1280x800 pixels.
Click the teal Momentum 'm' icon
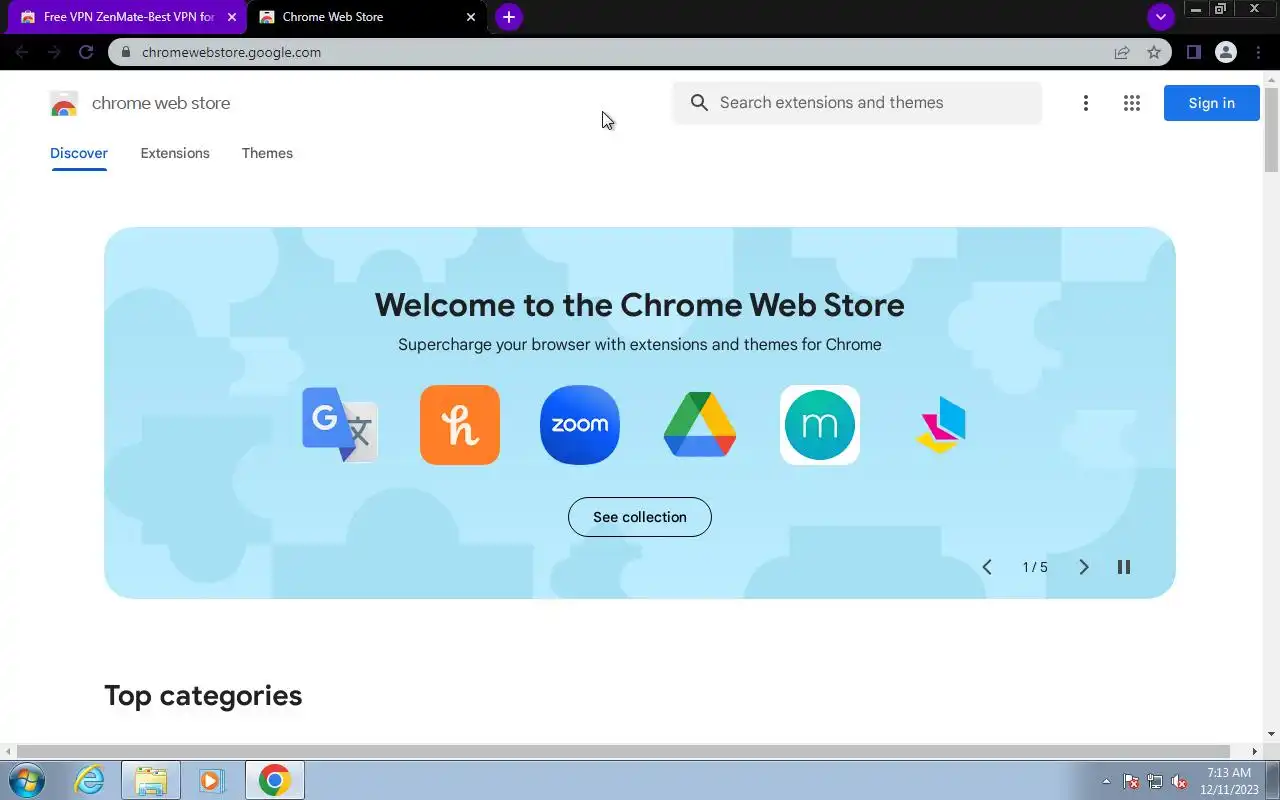pos(820,425)
